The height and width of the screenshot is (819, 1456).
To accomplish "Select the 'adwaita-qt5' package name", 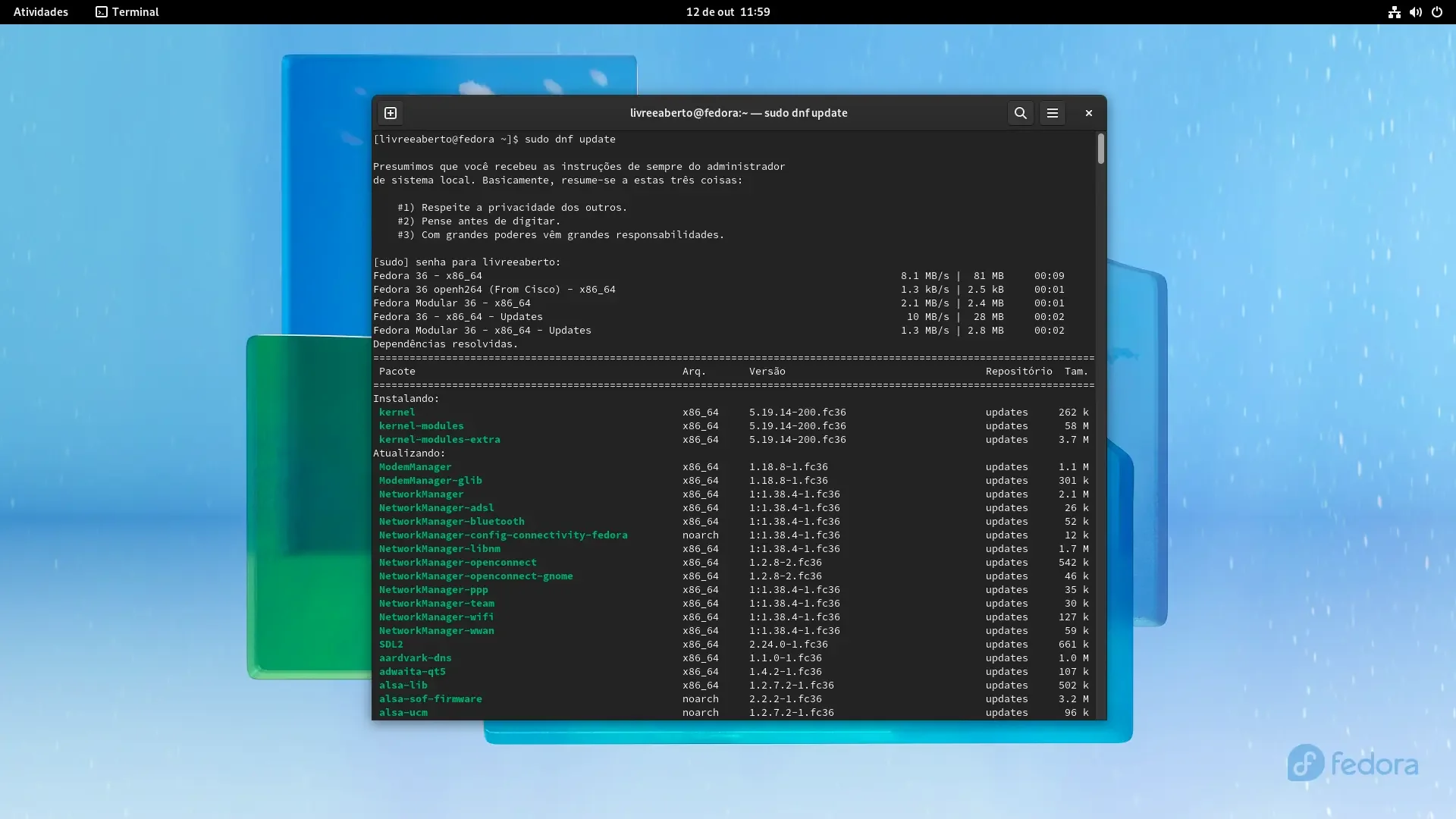I will pos(413,672).
